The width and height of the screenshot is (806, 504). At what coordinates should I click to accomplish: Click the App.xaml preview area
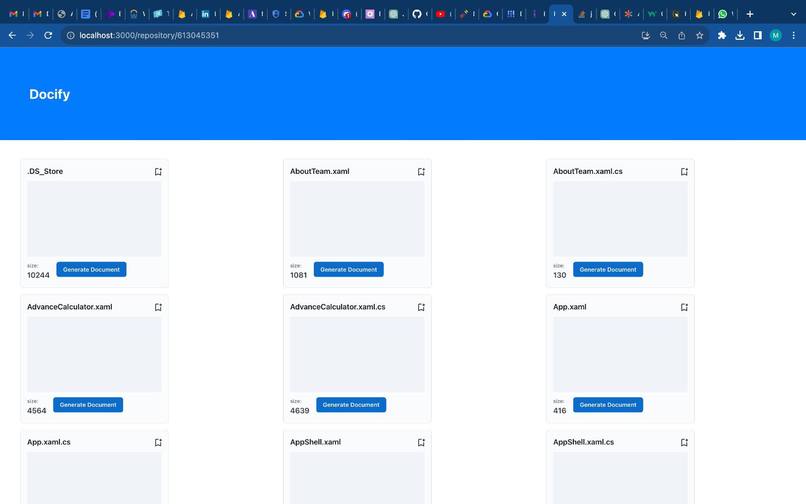pyautogui.click(x=620, y=354)
